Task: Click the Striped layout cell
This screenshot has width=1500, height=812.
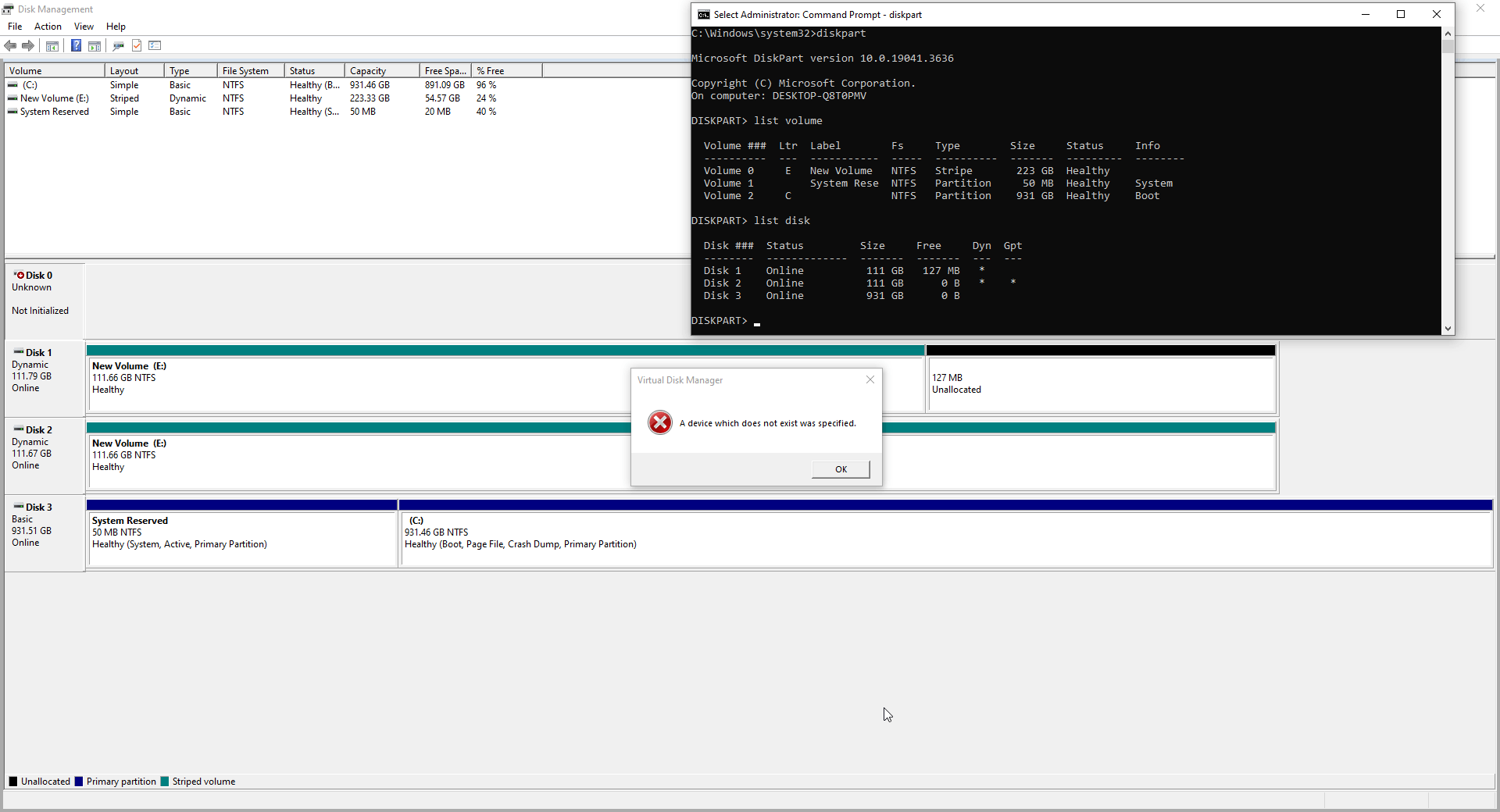Action: [124, 98]
